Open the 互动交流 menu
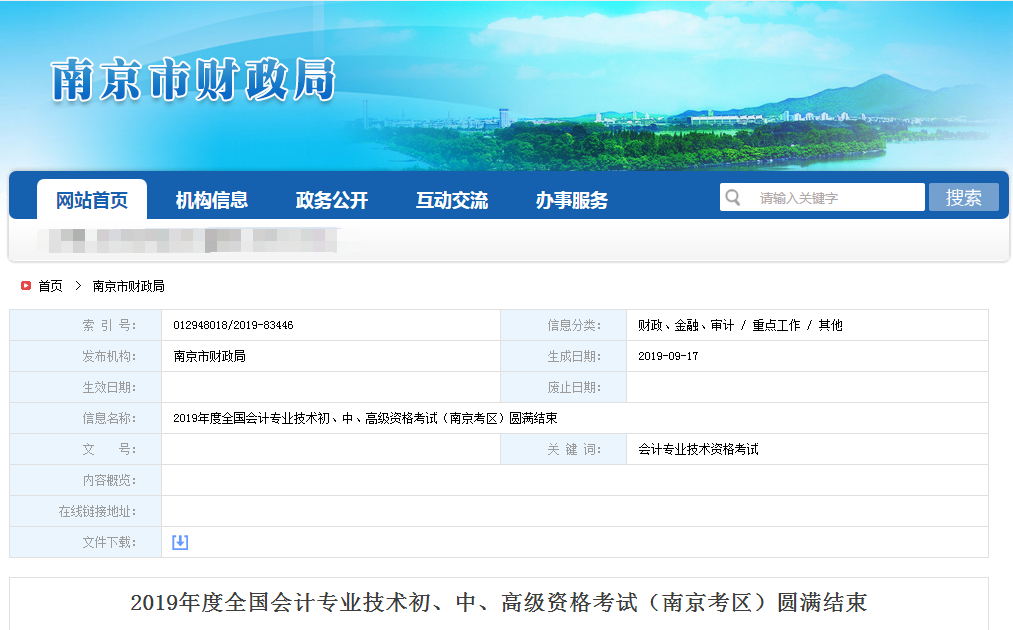Screen dimensions: 1013x630 [452, 199]
